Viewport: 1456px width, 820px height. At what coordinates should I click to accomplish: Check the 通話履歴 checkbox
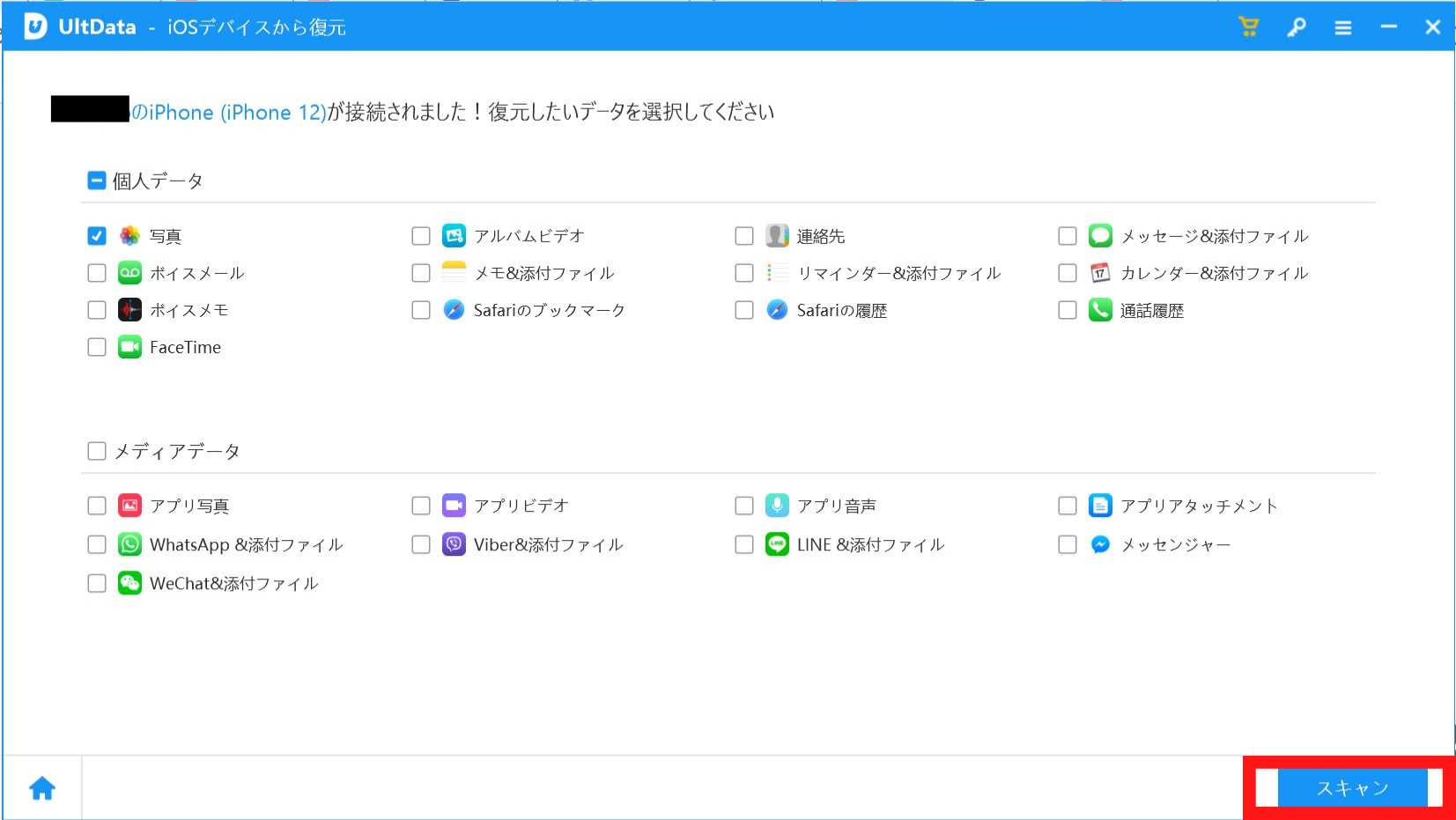coord(1068,310)
